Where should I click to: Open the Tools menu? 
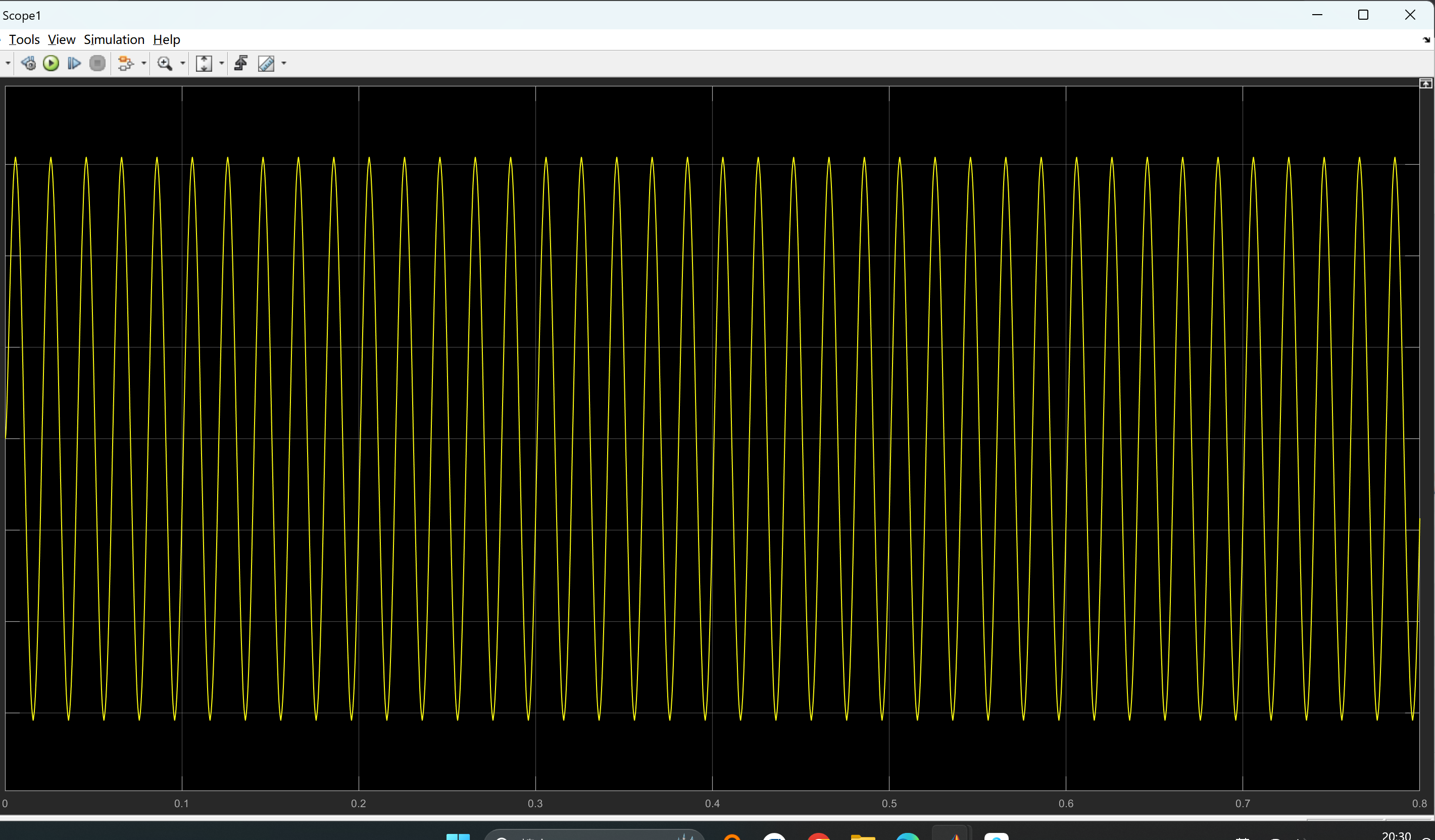pyautogui.click(x=24, y=39)
